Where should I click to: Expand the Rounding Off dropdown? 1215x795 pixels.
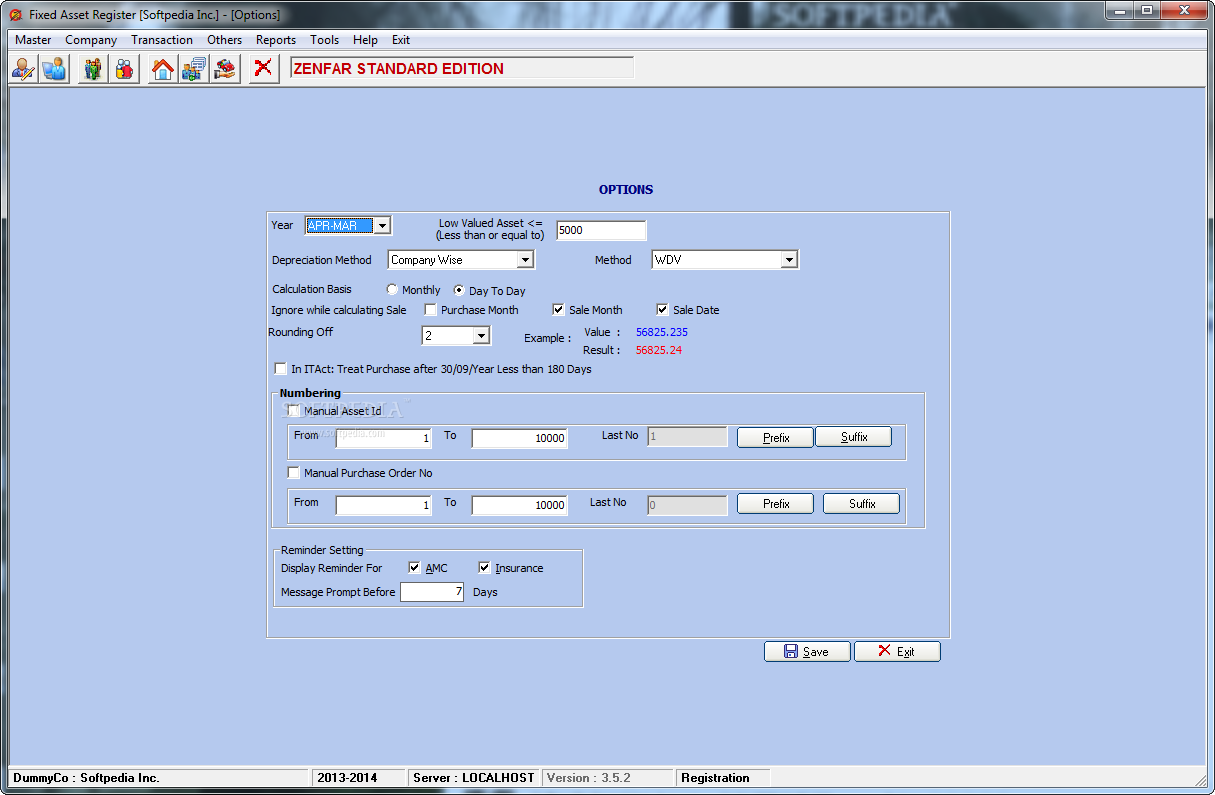pos(480,336)
